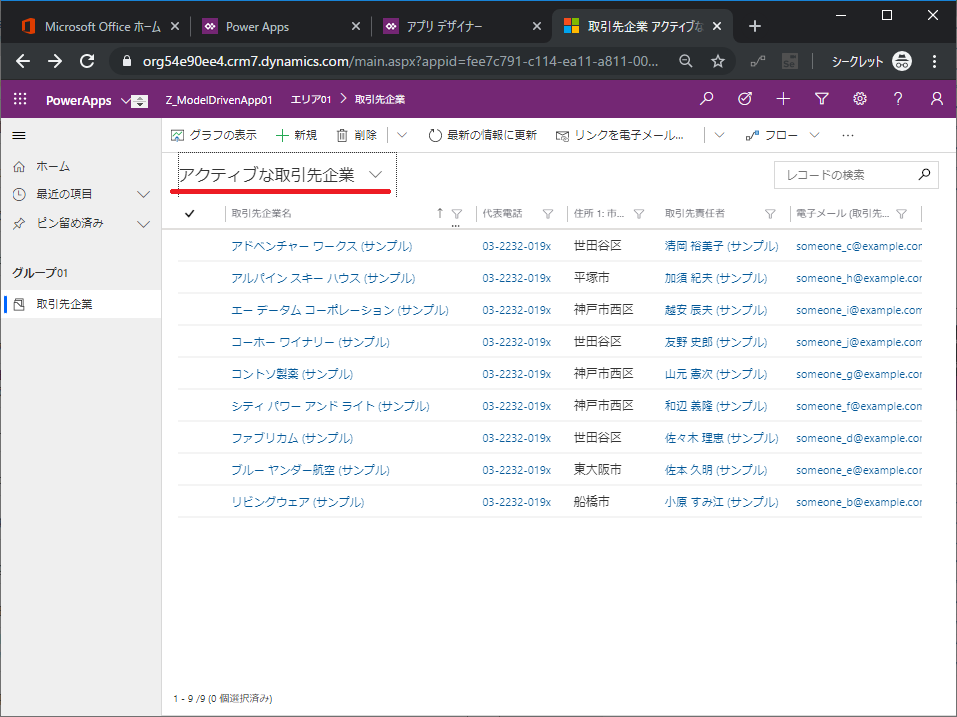957x717 pixels.
Task: Go forward in browser history
Action: [55, 61]
